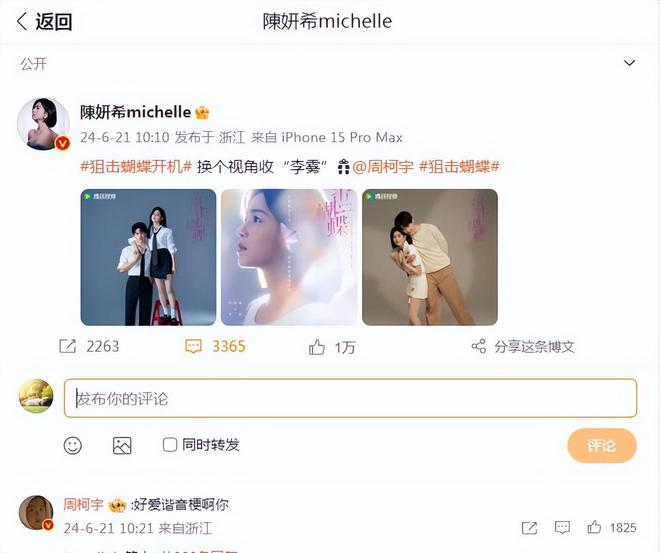The width and height of the screenshot is (660, 553).
Task: Click the orange 评论 submit button
Action: point(601,445)
